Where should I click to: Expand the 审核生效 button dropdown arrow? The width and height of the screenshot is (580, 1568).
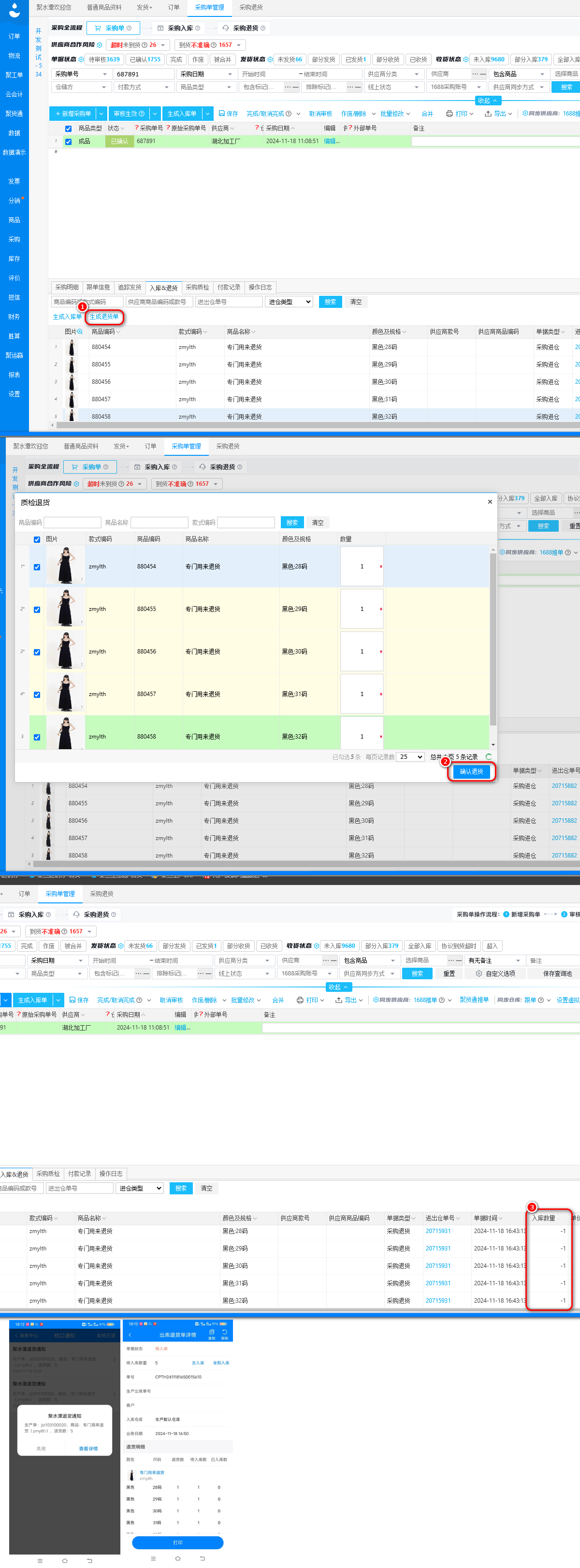(x=155, y=114)
